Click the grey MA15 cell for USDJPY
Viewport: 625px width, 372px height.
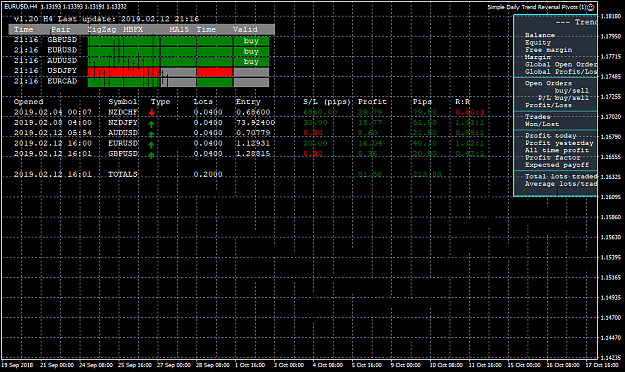pos(178,72)
